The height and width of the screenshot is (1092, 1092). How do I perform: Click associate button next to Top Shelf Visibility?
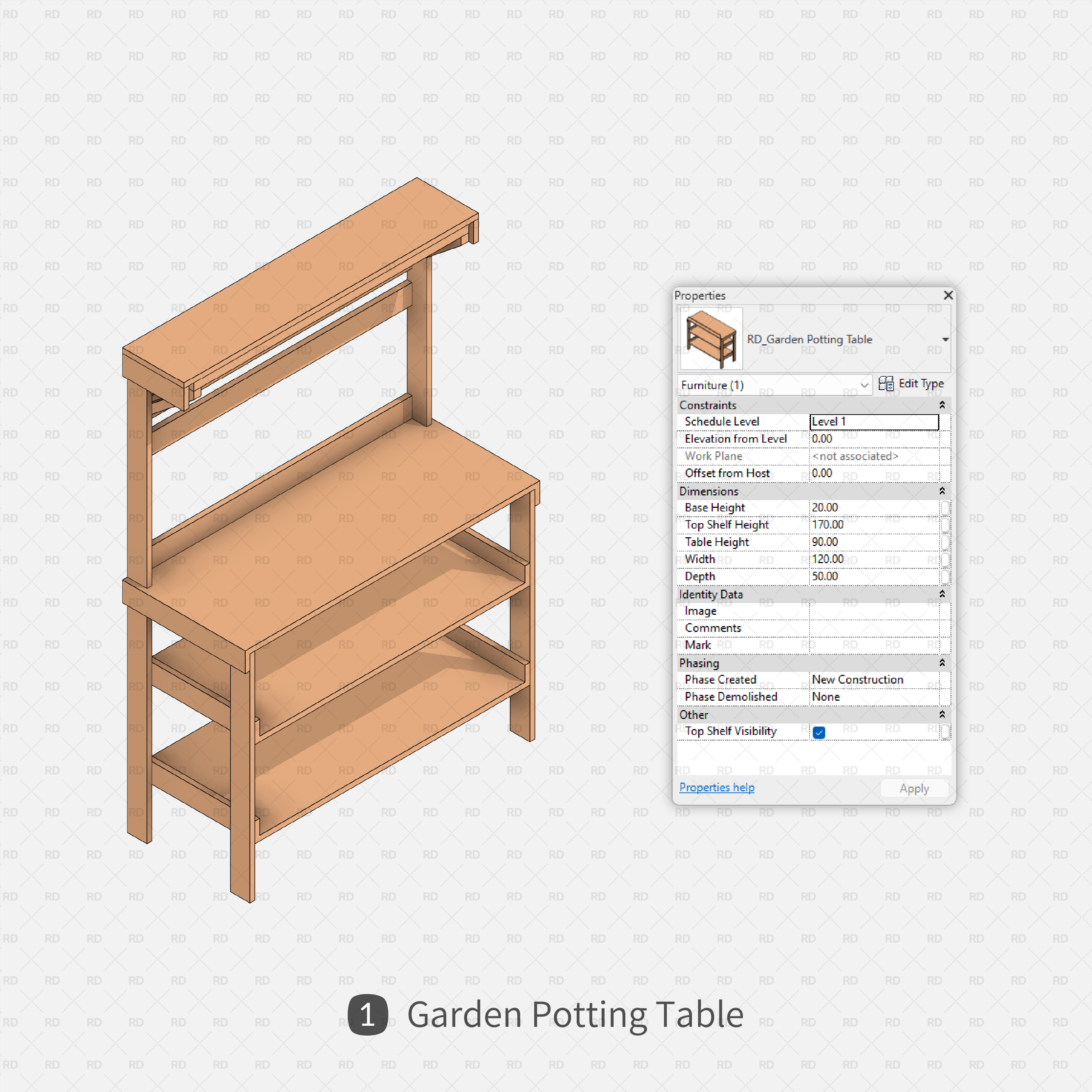tap(945, 731)
